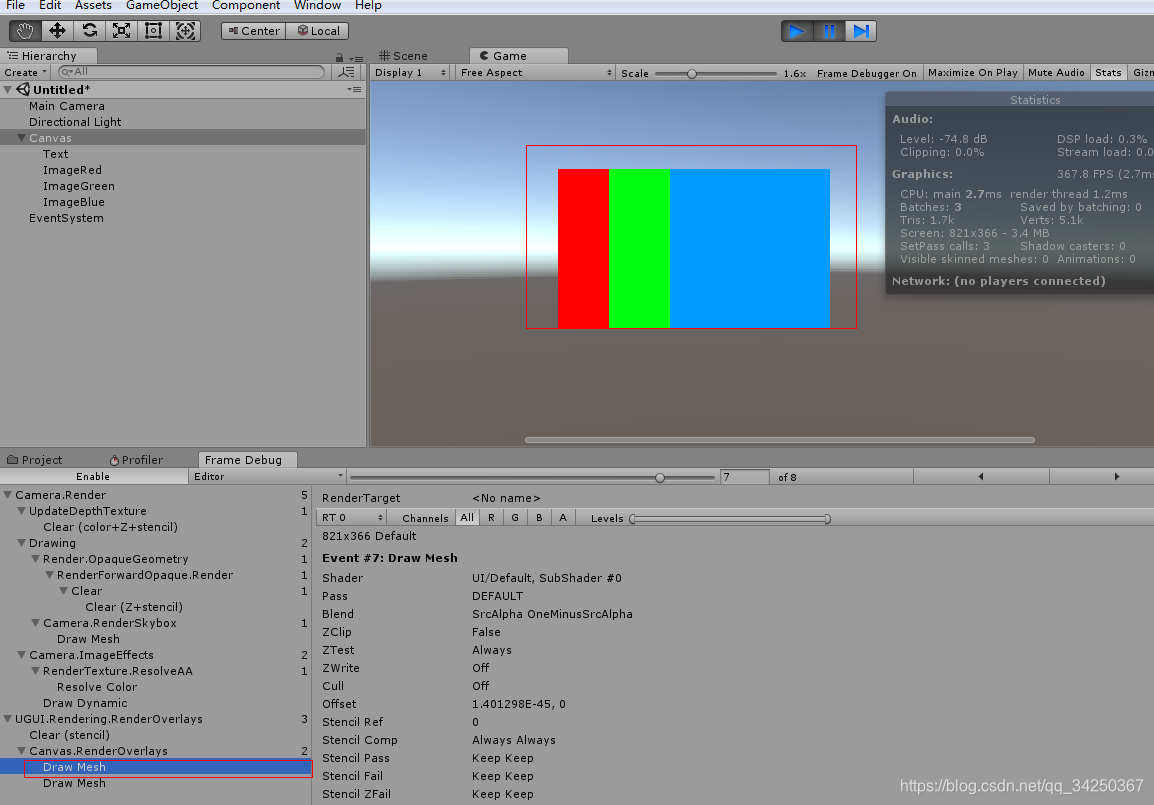
Task: Toggle Frame Debugger On button
Action: click(866, 73)
